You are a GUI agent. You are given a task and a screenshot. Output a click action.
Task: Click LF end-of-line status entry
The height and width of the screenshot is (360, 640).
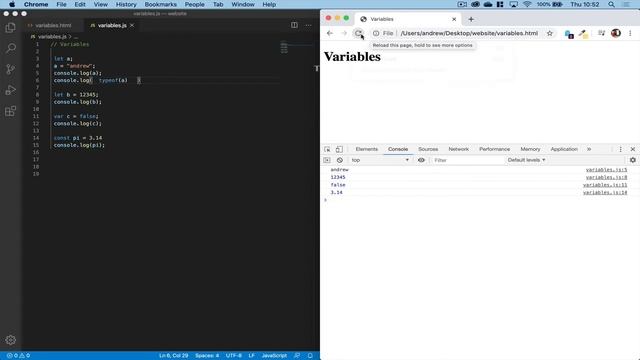click(251, 356)
